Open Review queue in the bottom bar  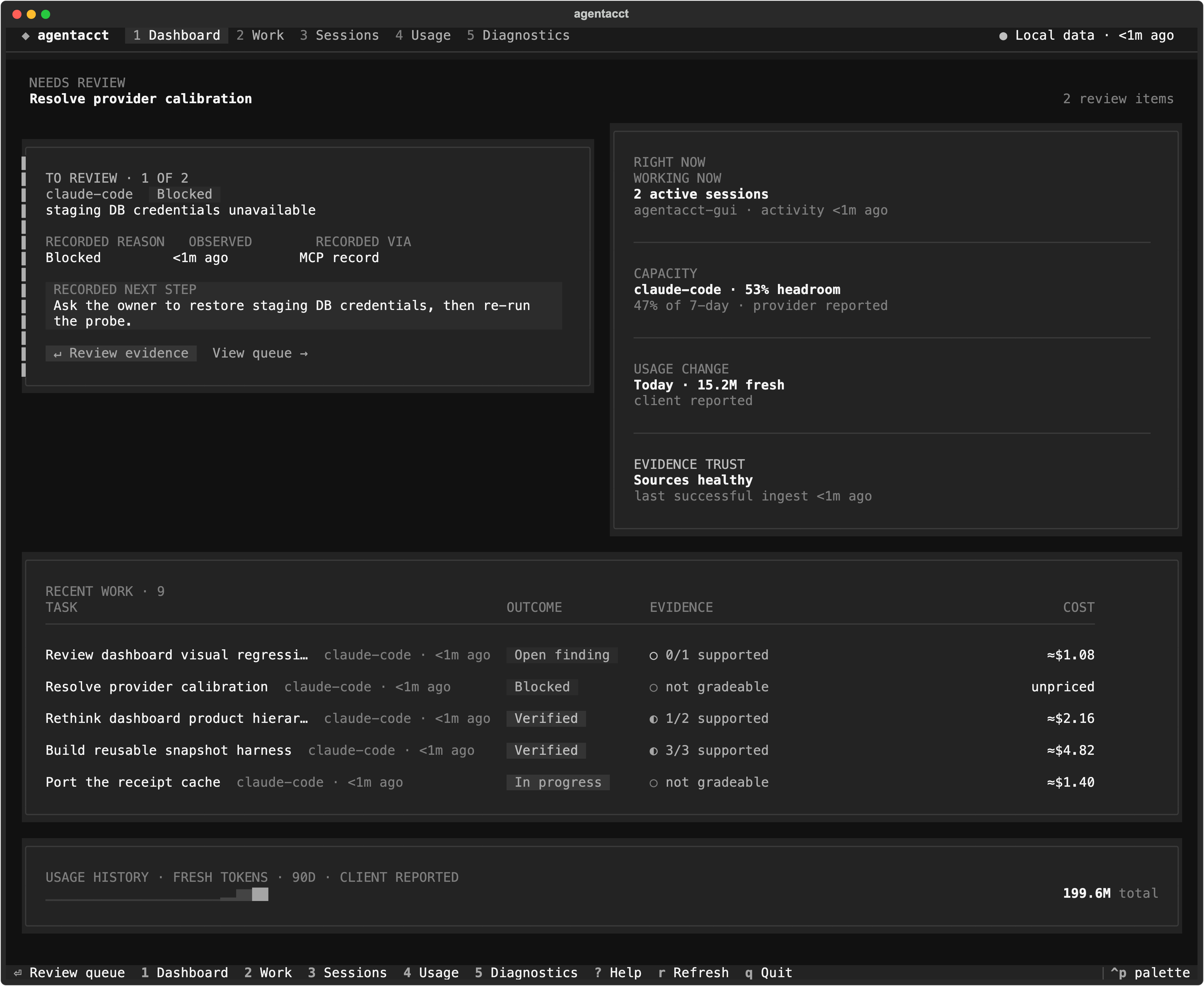click(x=69, y=973)
